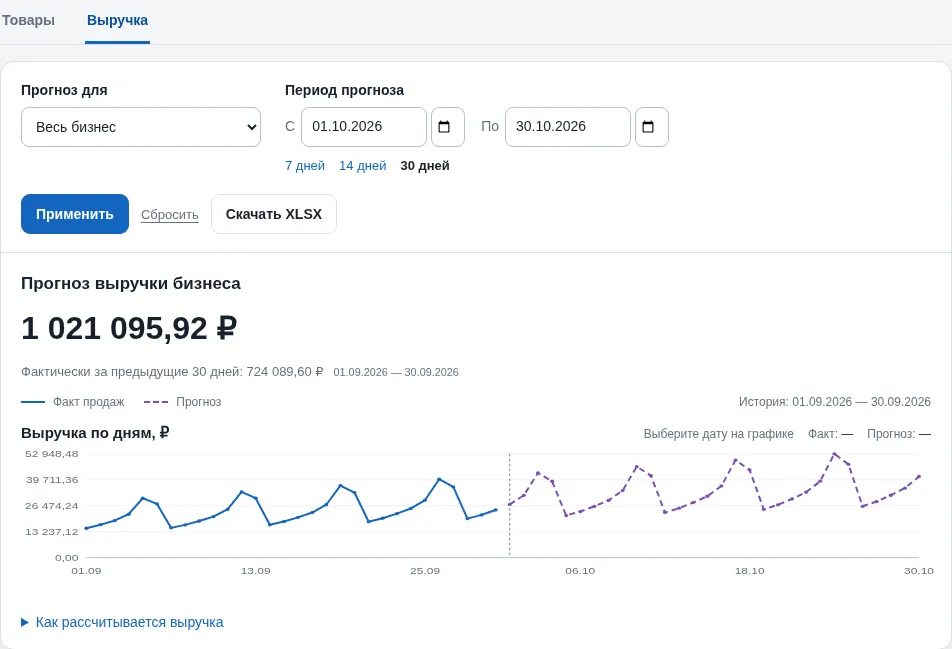This screenshot has width=952, height=649.
Task: Toggle Факт продаж legend item
Action: click(x=73, y=402)
